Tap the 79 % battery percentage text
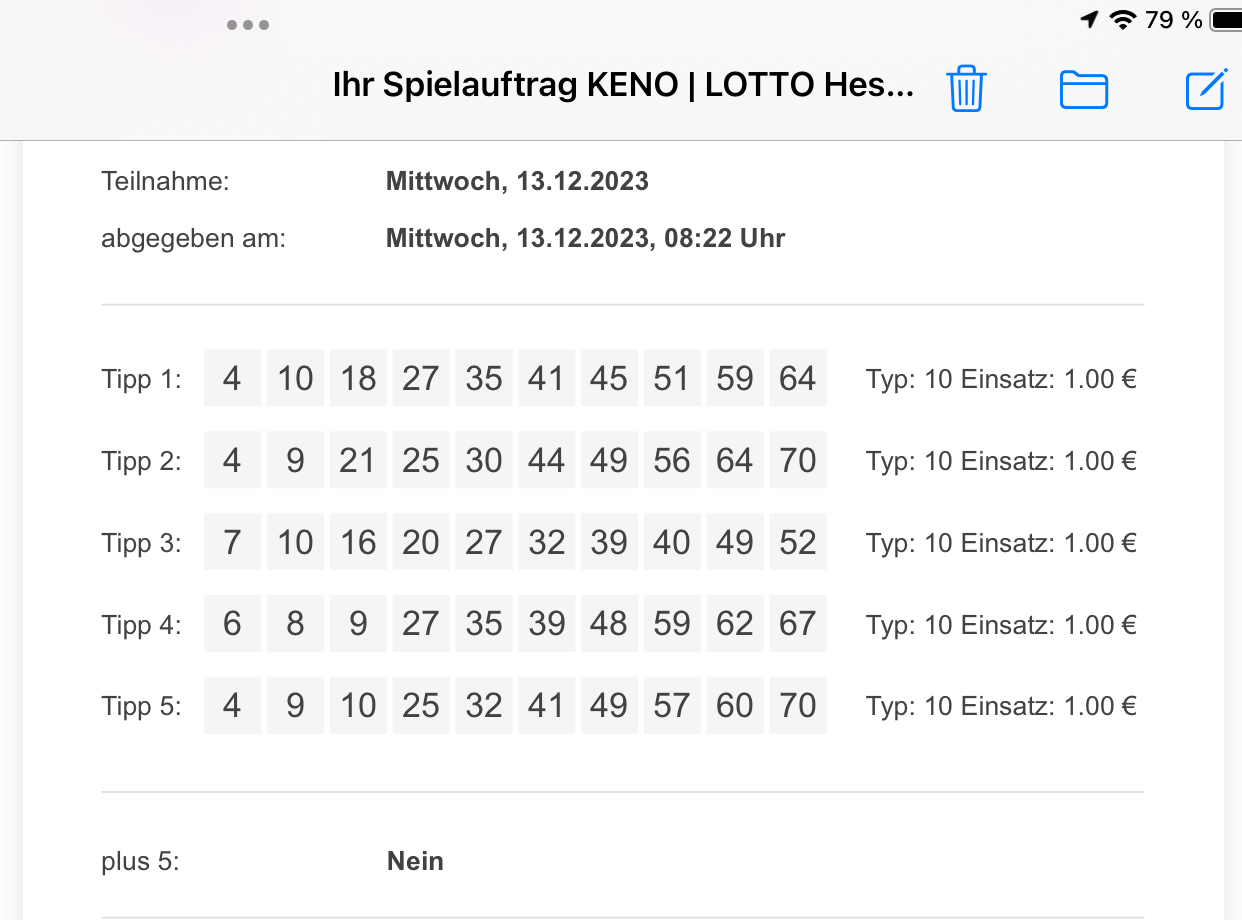The height and width of the screenshot is (920, 1242). 1174,19
